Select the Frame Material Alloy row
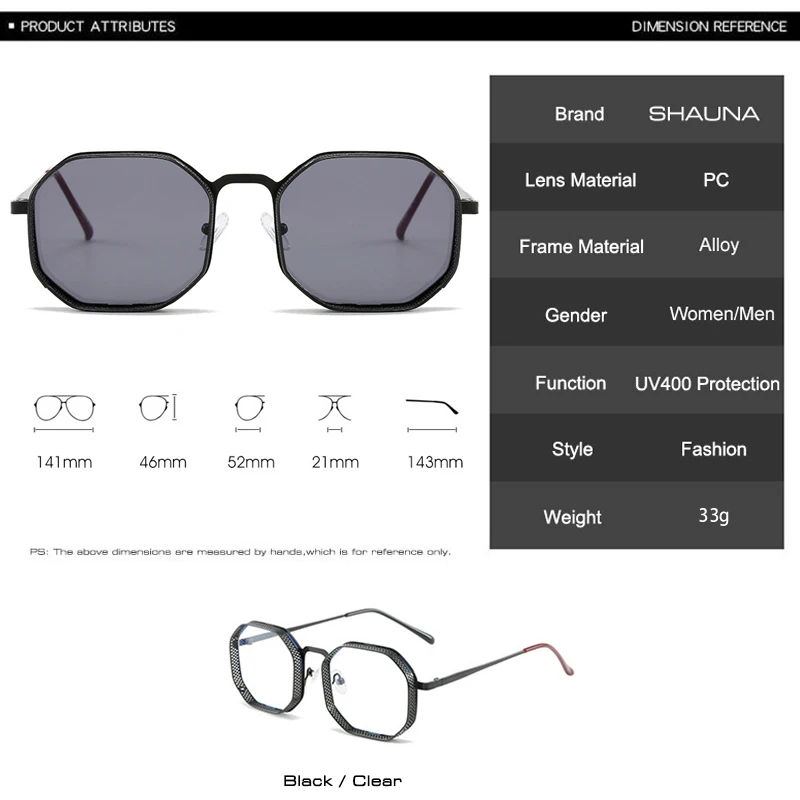800x800 pixels. 637,245
